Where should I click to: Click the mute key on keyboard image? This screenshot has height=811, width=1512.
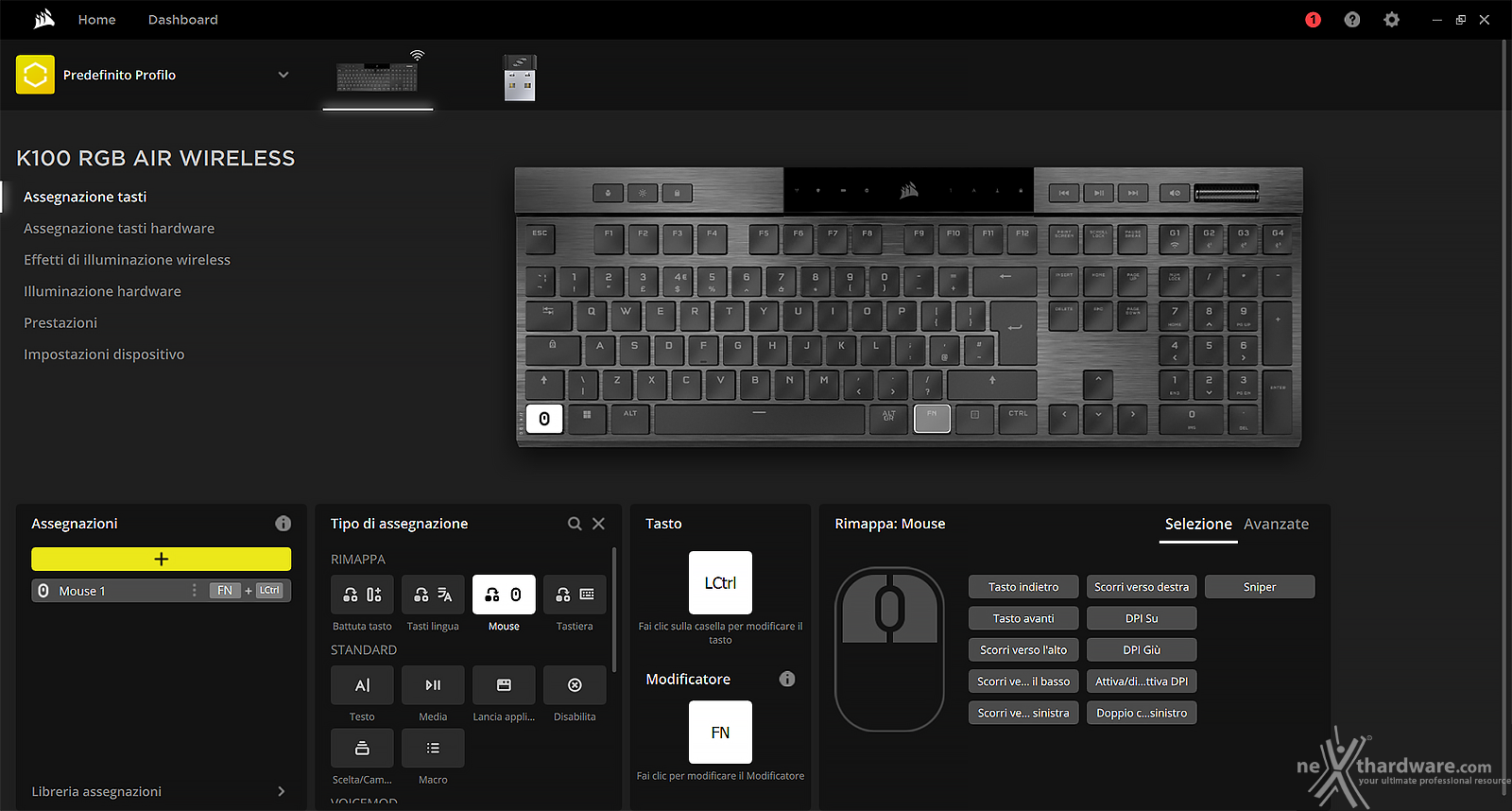point(1175,193)
